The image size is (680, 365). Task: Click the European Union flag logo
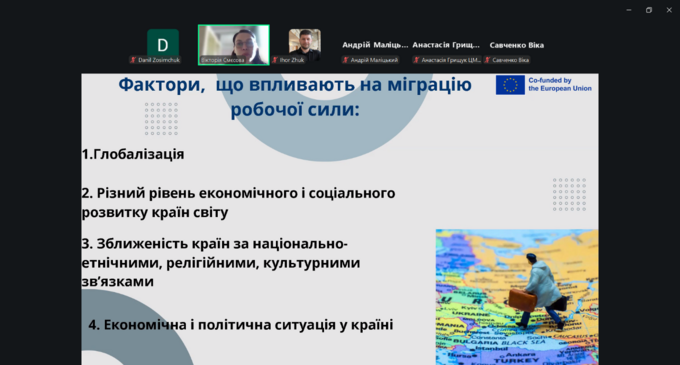coord(510,85)
